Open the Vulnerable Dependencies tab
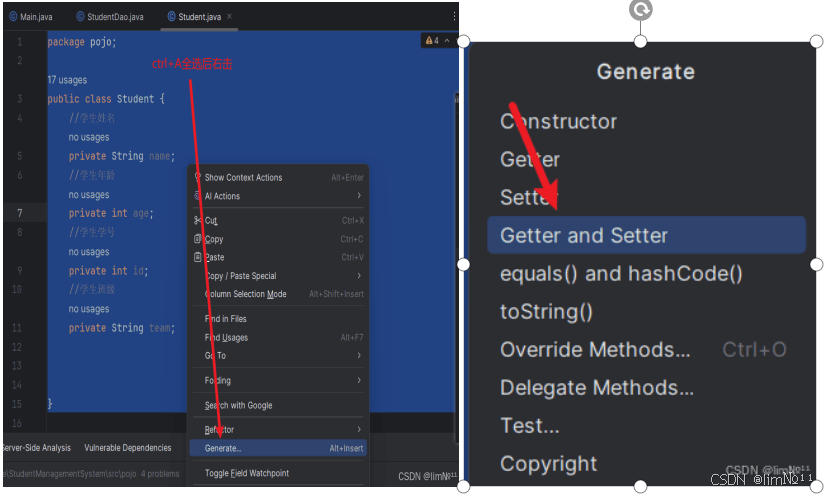 point(128,448)
